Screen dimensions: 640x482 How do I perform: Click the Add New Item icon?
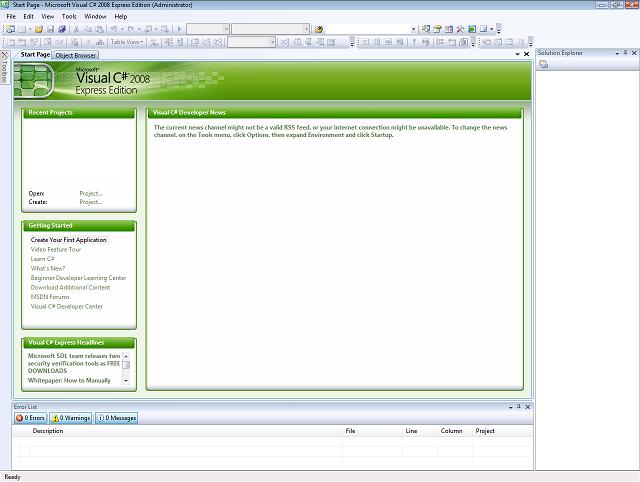coord(22,29)
